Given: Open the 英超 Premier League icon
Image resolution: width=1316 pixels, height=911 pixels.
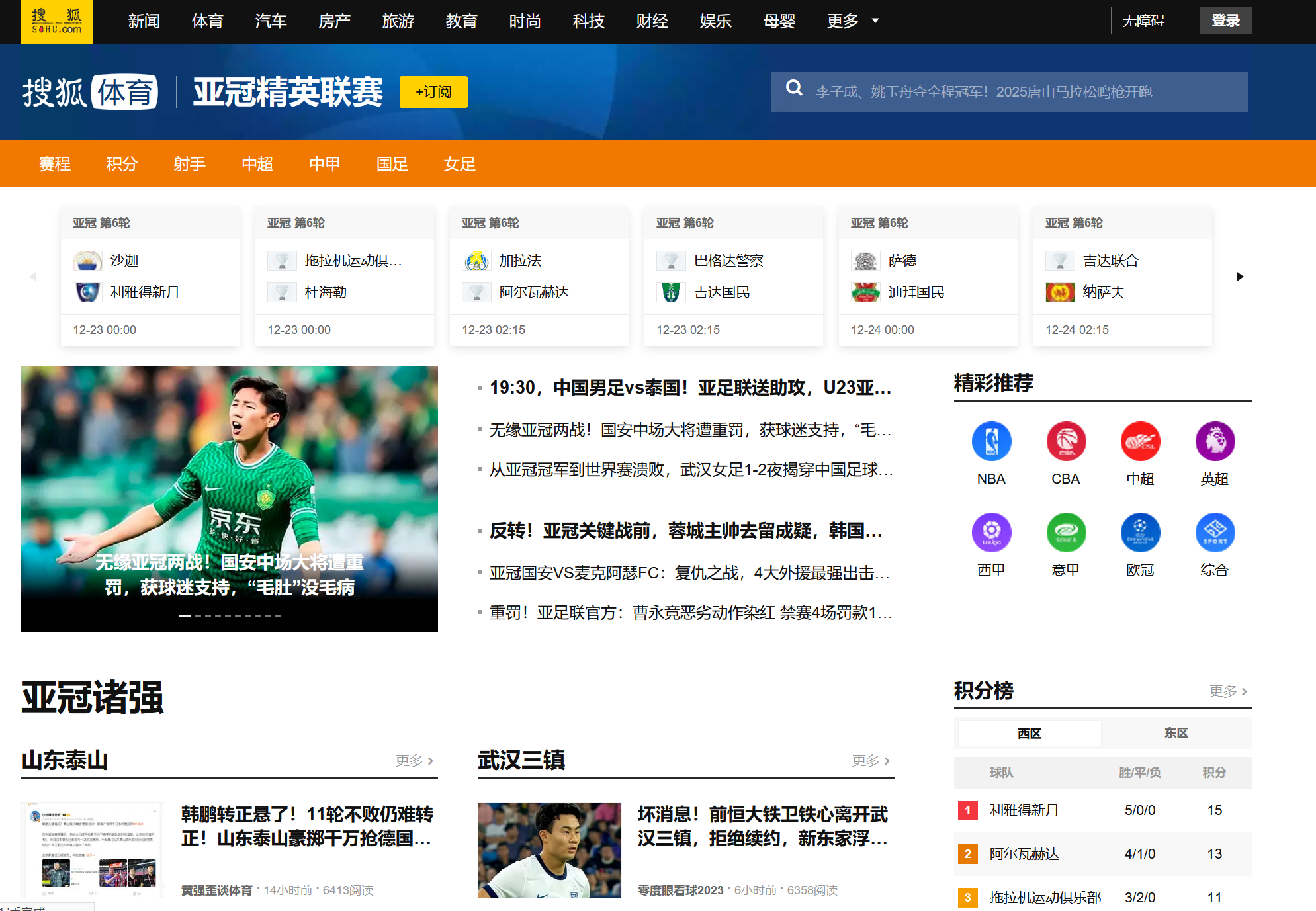Looking at the screenshot, I should coord(1215,441).
